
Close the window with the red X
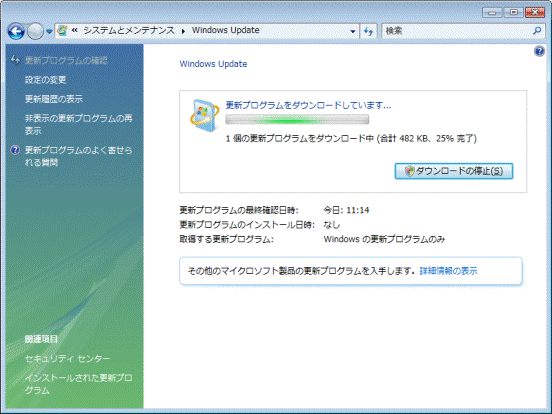[x=535, y=13]
